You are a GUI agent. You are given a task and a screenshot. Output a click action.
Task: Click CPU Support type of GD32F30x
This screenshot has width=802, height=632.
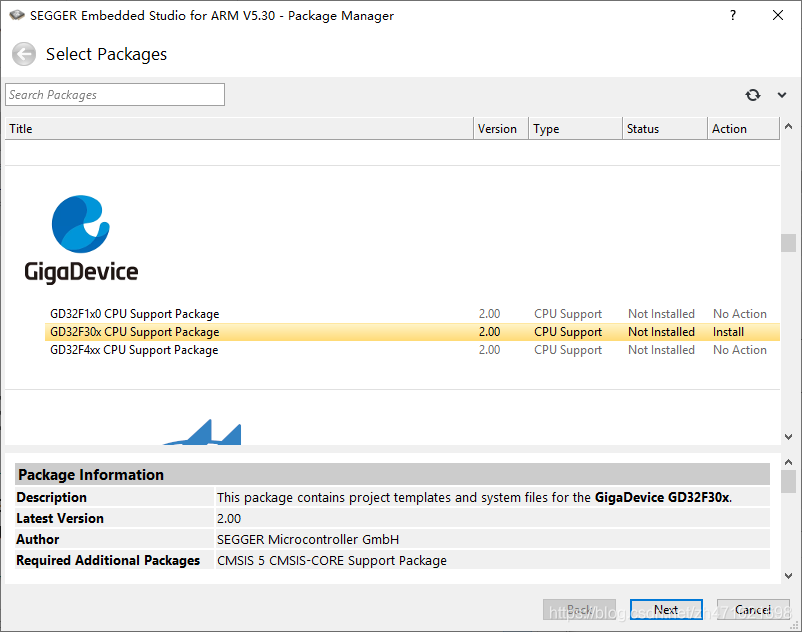[x=568, y=332]
